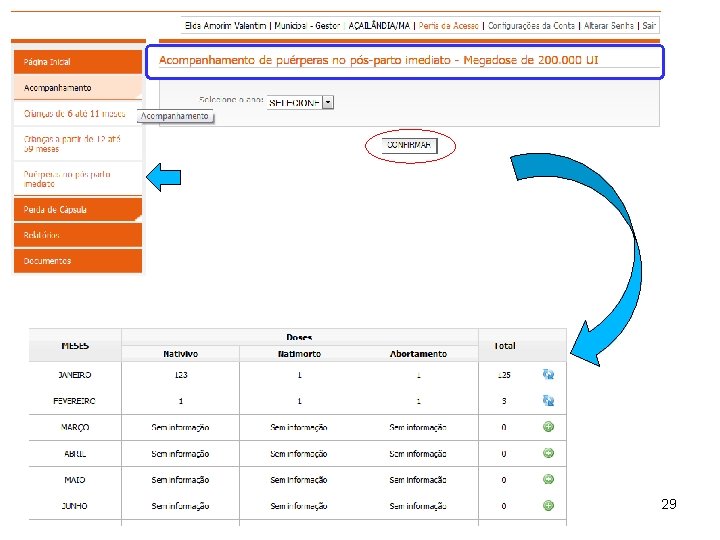
Task: Click the Alterar Senha link
Action: point(609,26)
